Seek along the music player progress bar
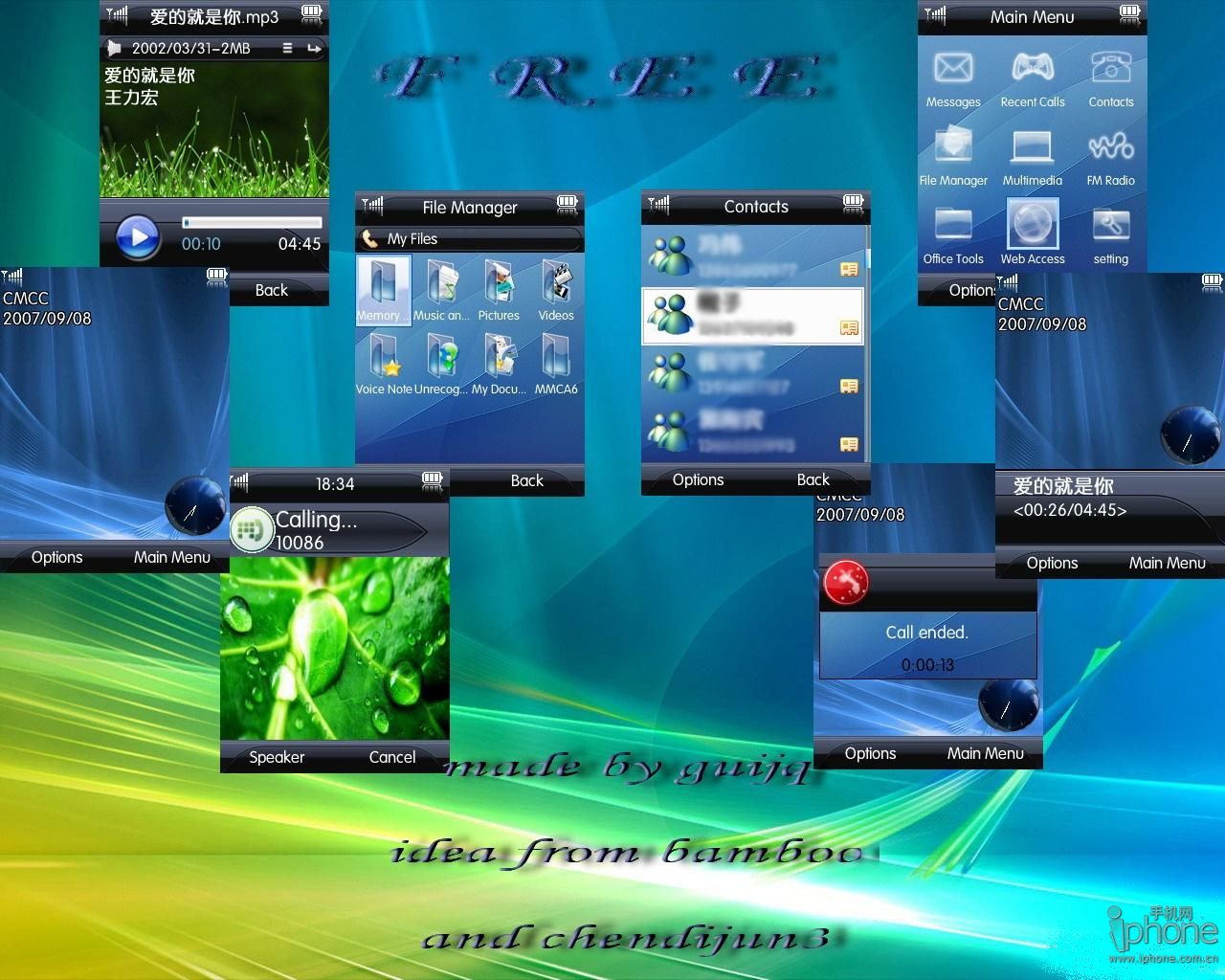 pos(252,222)
